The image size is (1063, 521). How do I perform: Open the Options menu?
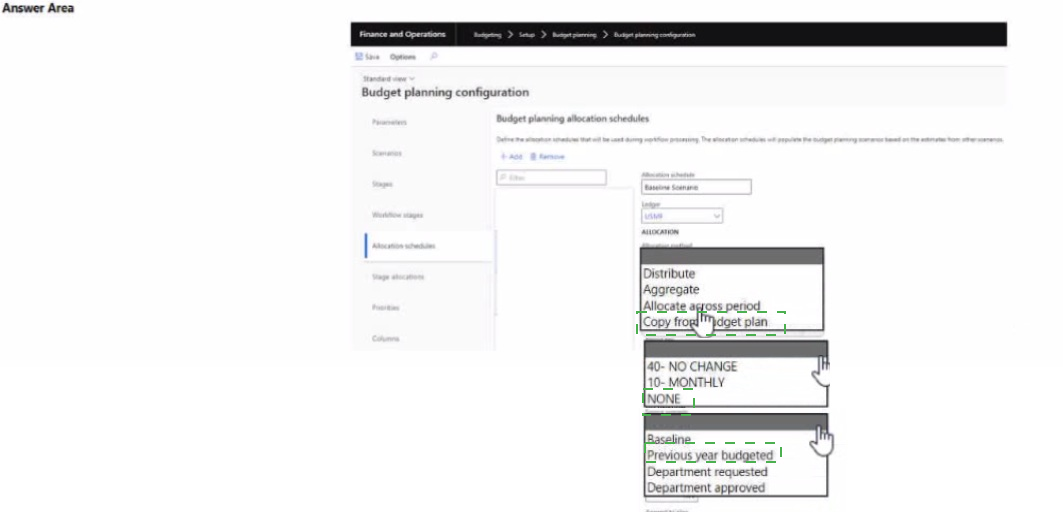(x=402, y=56)
